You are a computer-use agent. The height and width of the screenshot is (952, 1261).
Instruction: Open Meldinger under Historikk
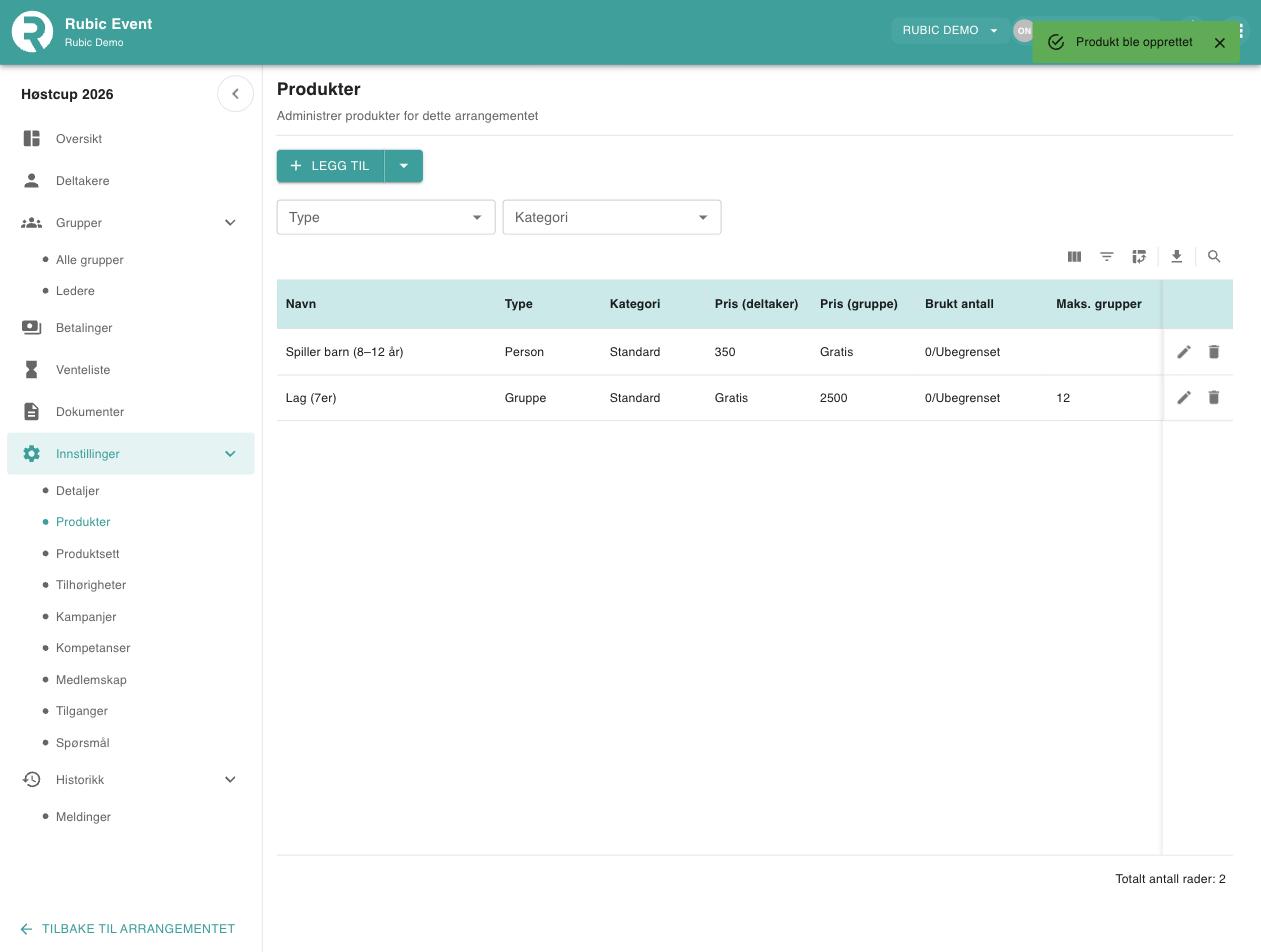pos(83,817)
